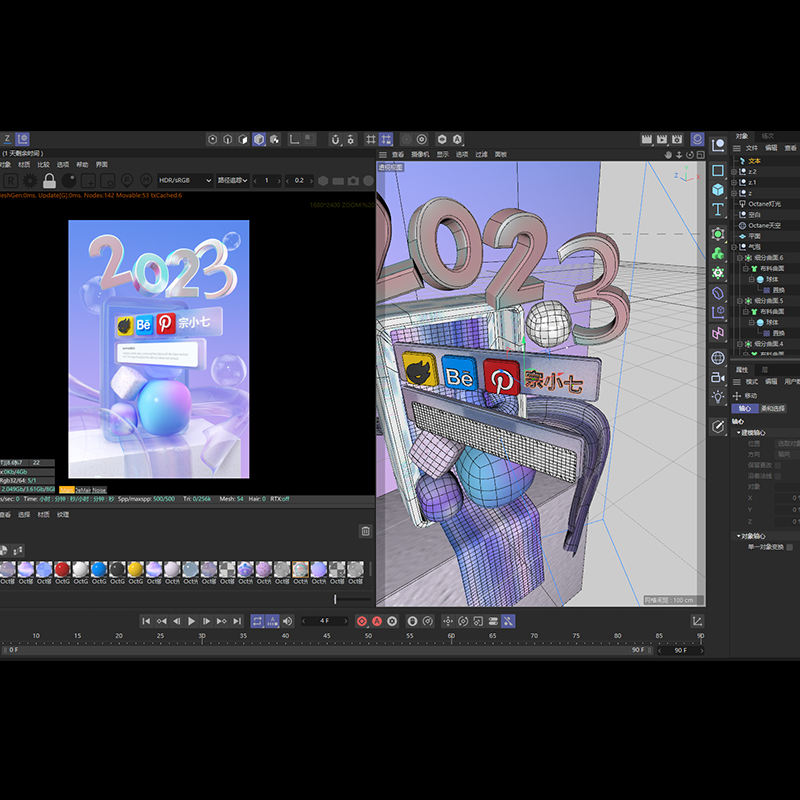
Task: Select the yellow material swatch
Action: tap(136, 569)
